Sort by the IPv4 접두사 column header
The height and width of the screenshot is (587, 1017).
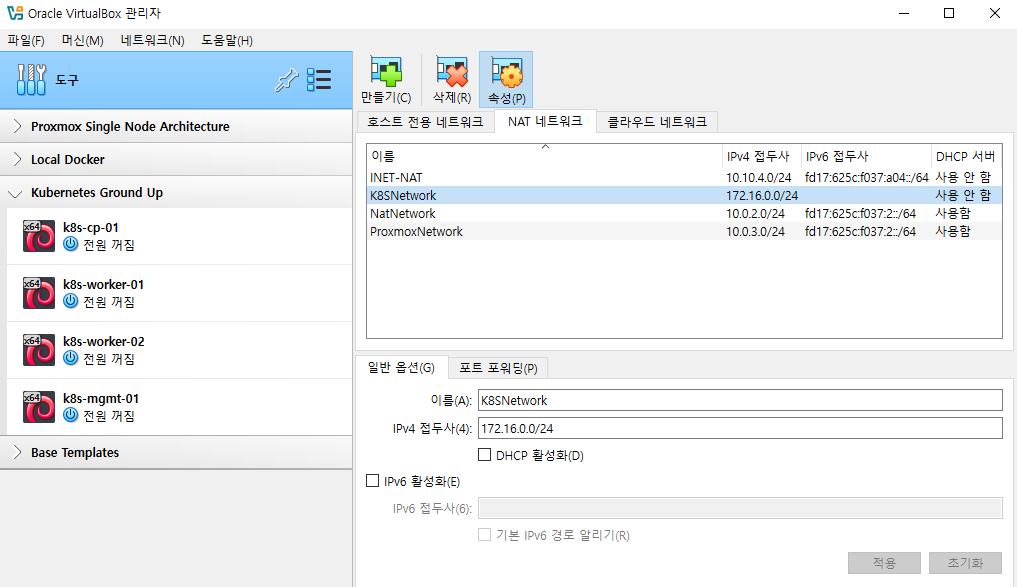pyautogui.click(x=761, y=156)
